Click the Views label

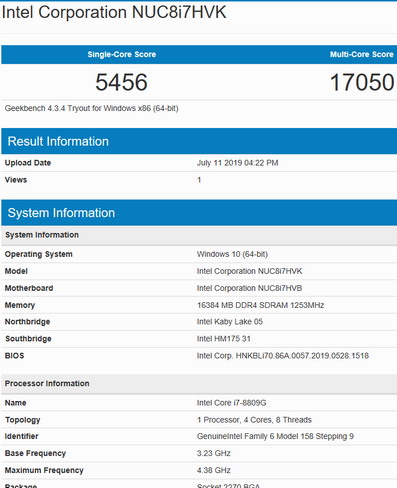click(16, 180)
